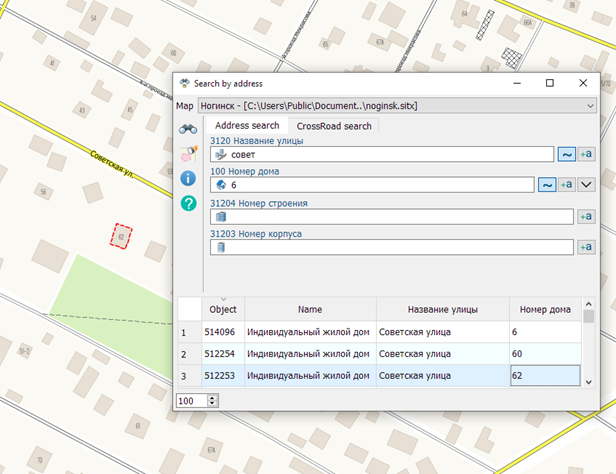The width and height of the screenshot is (616, 474).
Task: Select the Address search tab
Action: pyautogui.click(x=247, y=126)
